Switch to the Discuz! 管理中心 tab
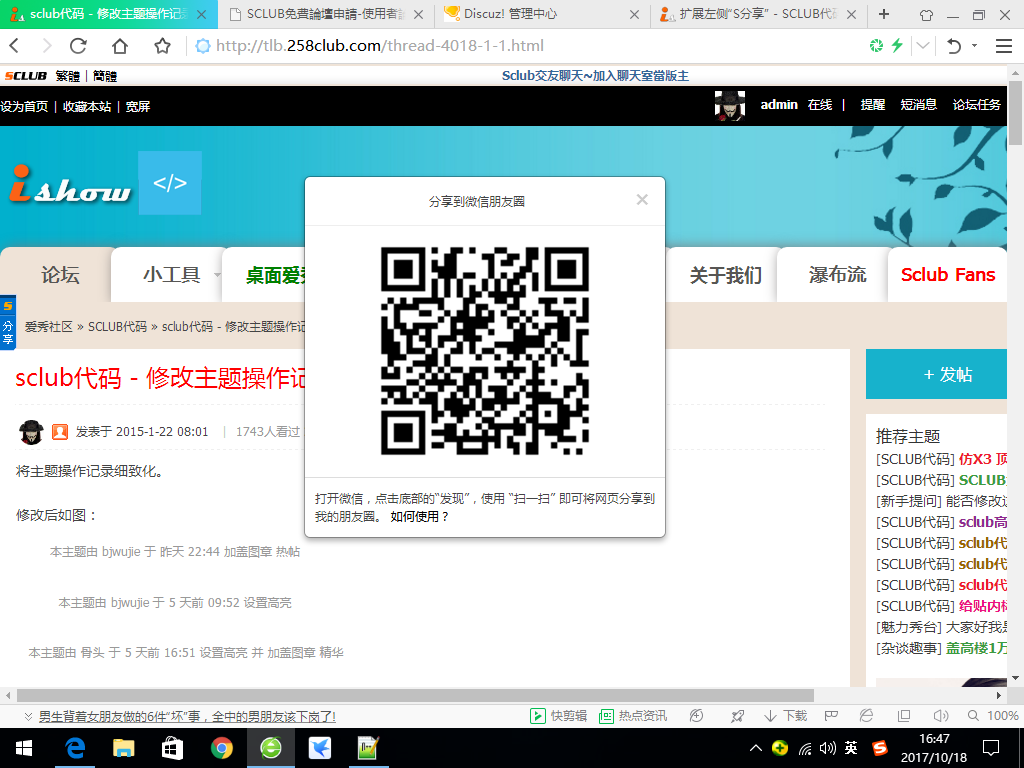Viewport: 1024px width, 768px height. pos(542,14)
